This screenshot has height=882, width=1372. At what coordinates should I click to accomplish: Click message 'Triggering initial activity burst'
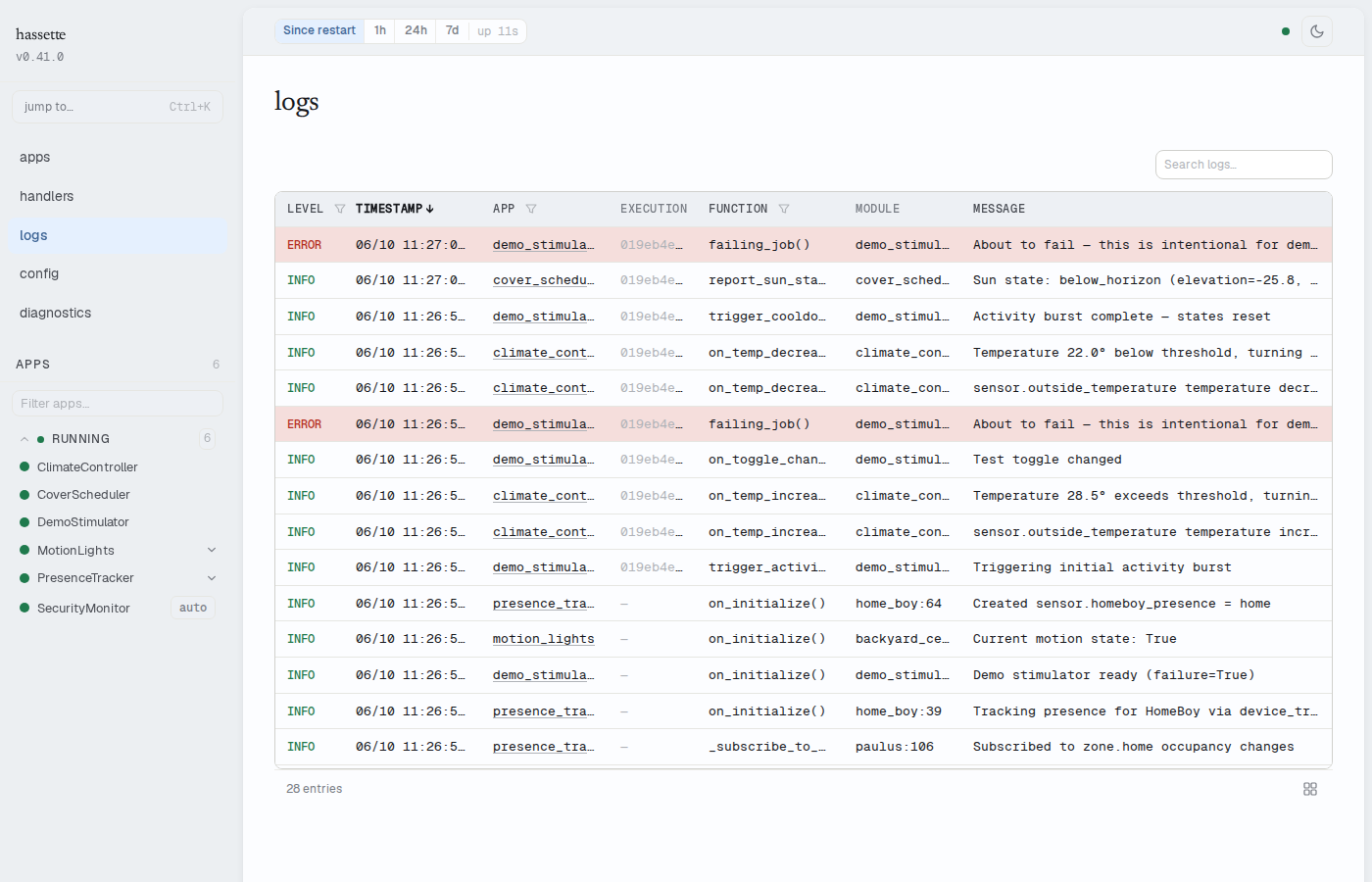pos(1102,567)
